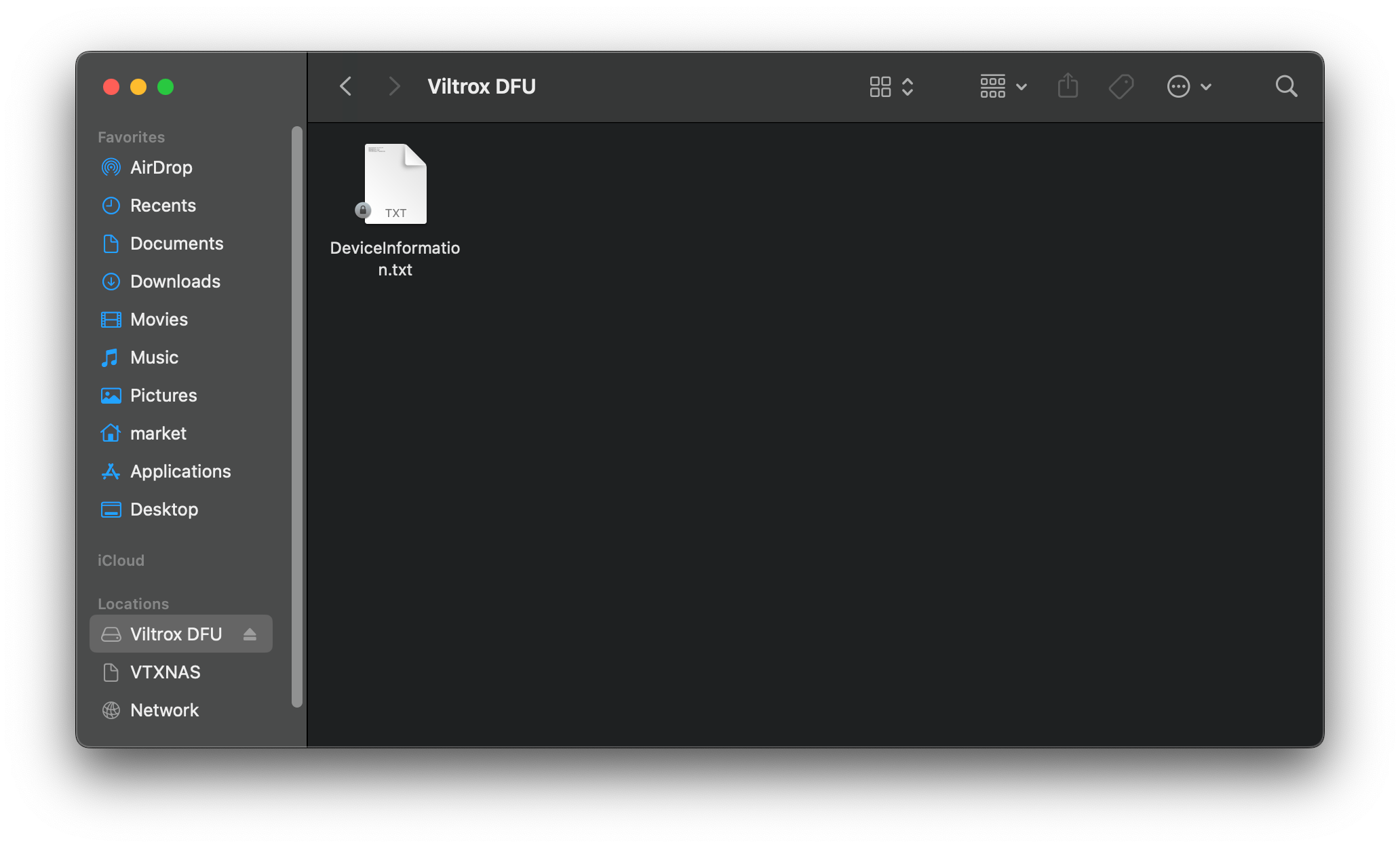Open Music in the sidebar

[154, 358]
